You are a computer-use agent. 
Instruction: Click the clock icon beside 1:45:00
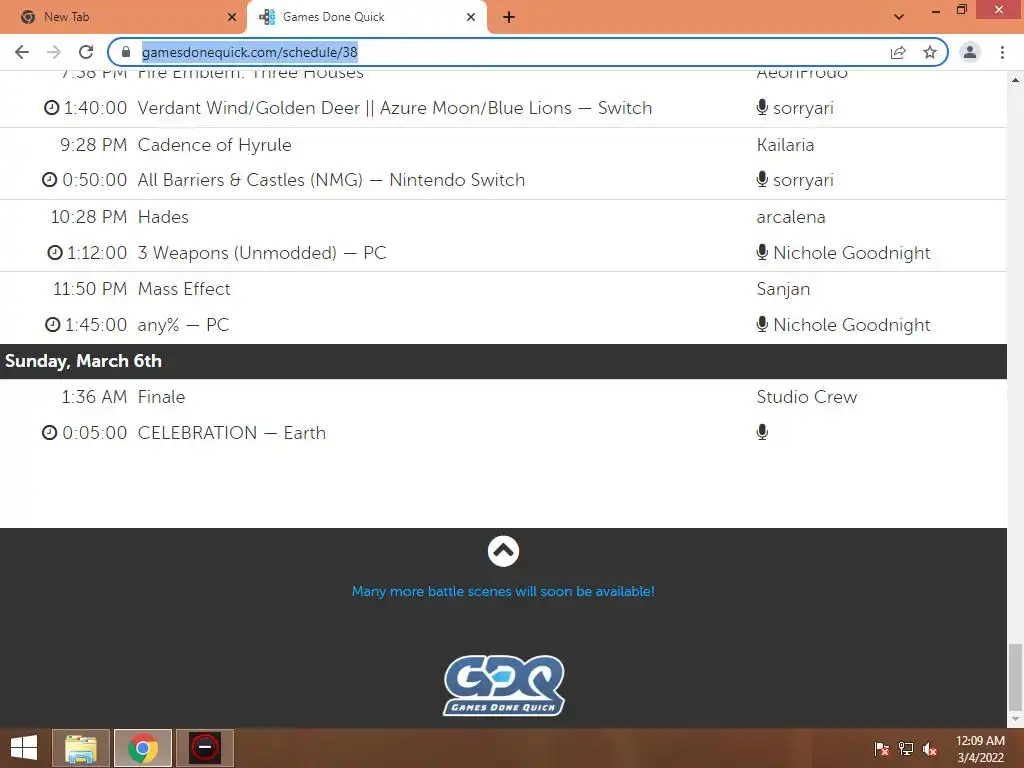[x=53, y=325]
